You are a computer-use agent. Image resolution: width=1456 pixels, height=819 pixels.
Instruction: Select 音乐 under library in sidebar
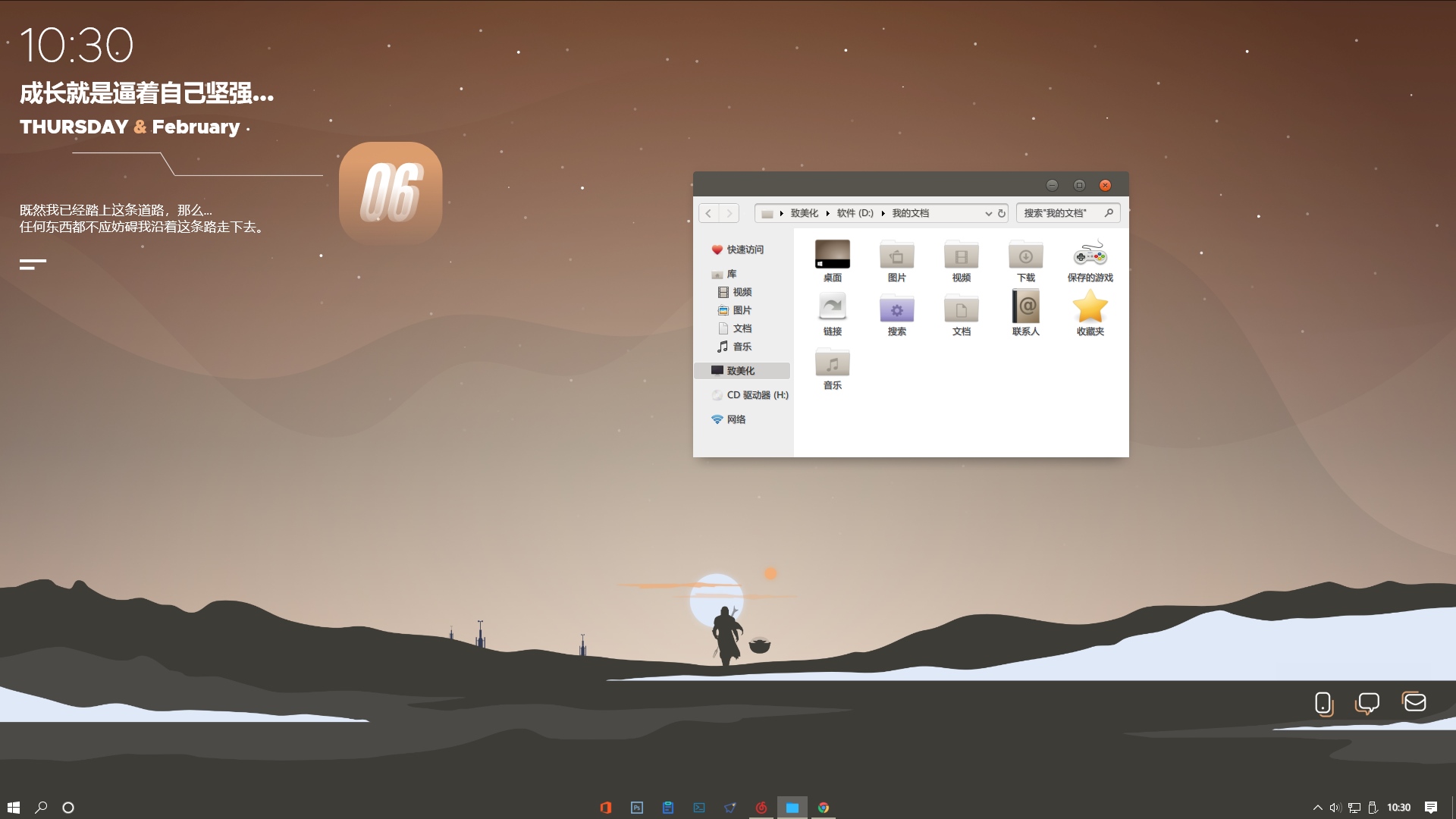coord(735,347)
